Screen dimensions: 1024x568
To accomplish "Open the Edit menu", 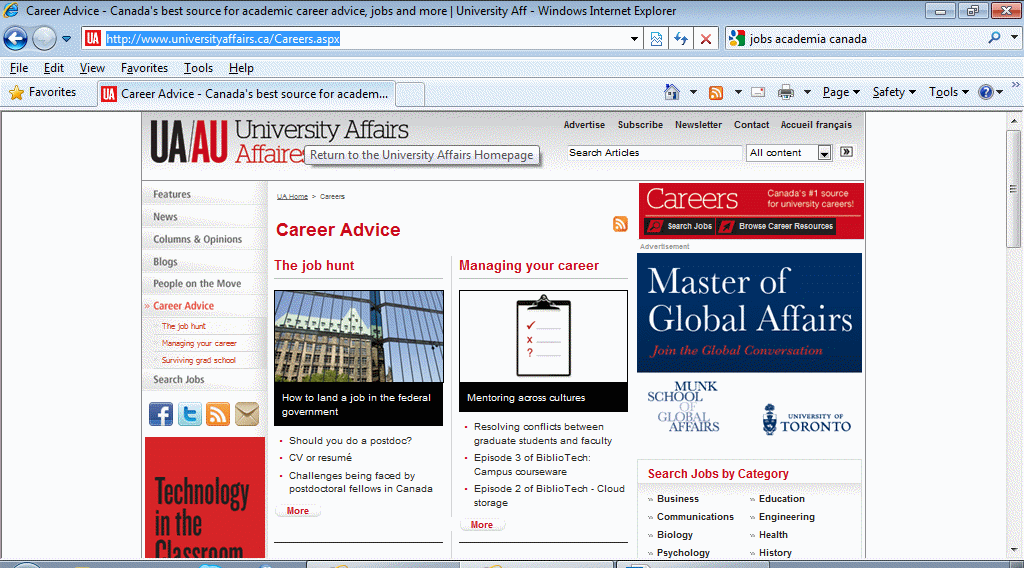I will [x=54, y=68].
